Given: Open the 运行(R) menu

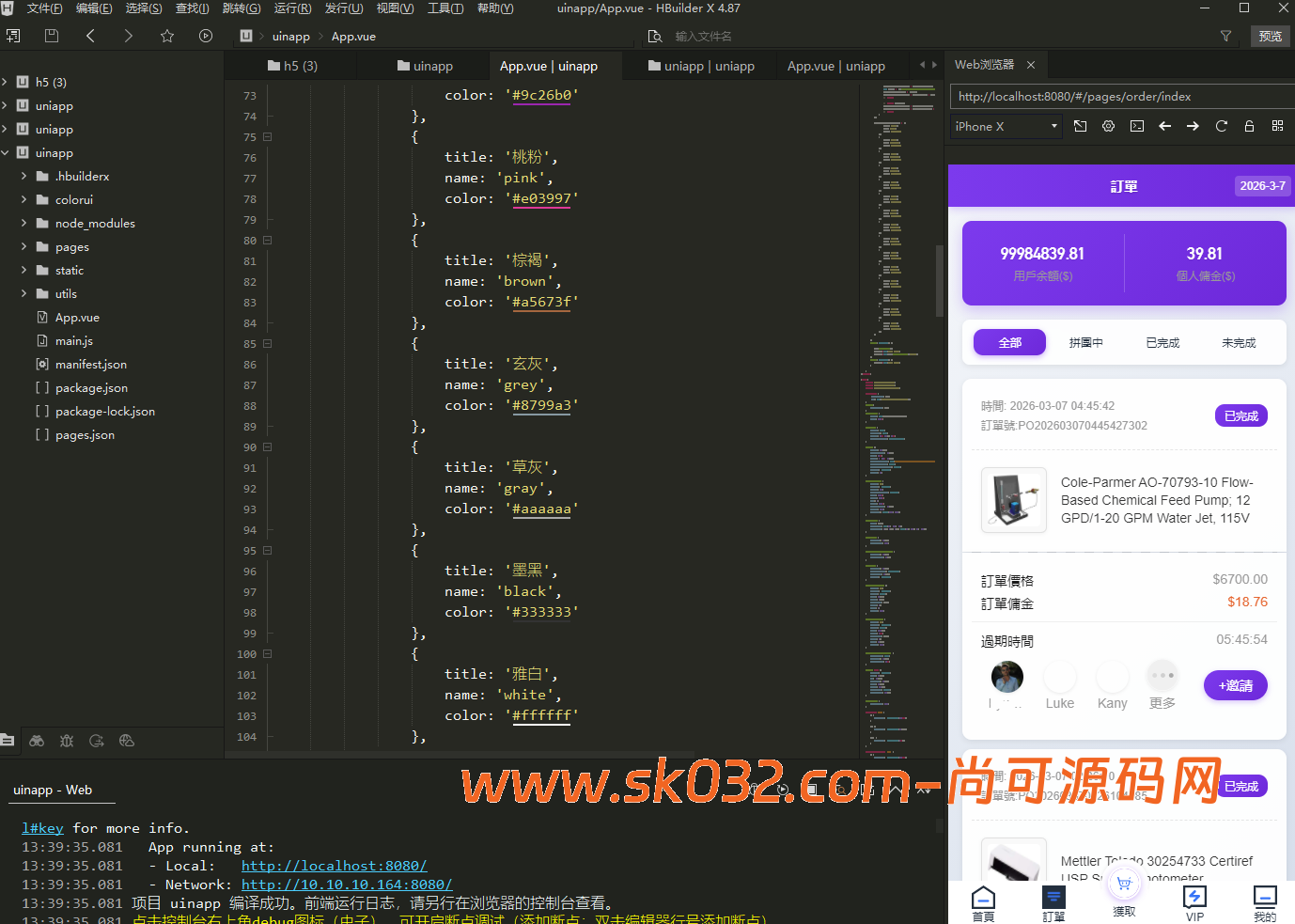Looking at the screenshot, I should point(292,8).
